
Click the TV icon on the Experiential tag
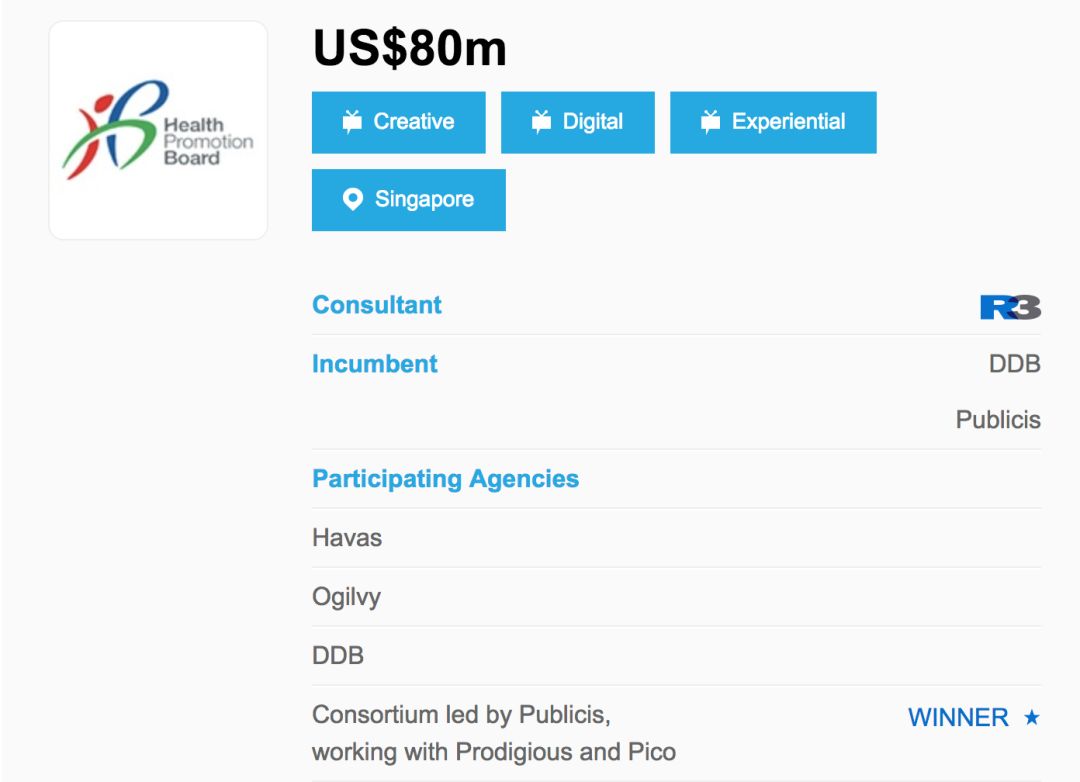(710, 121)
